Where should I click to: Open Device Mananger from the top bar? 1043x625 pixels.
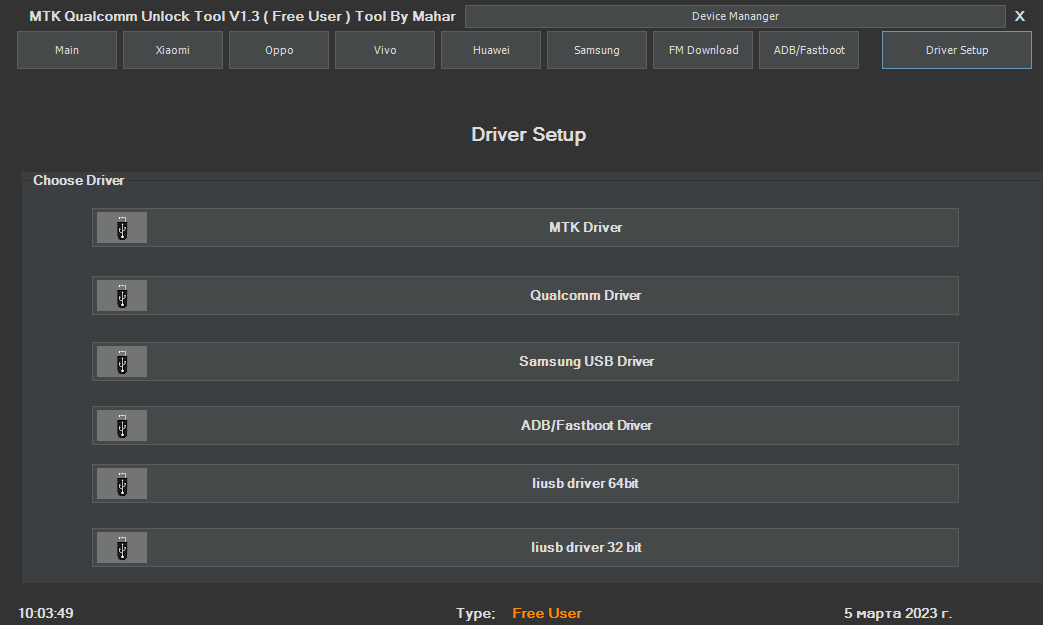coord(735,17)
